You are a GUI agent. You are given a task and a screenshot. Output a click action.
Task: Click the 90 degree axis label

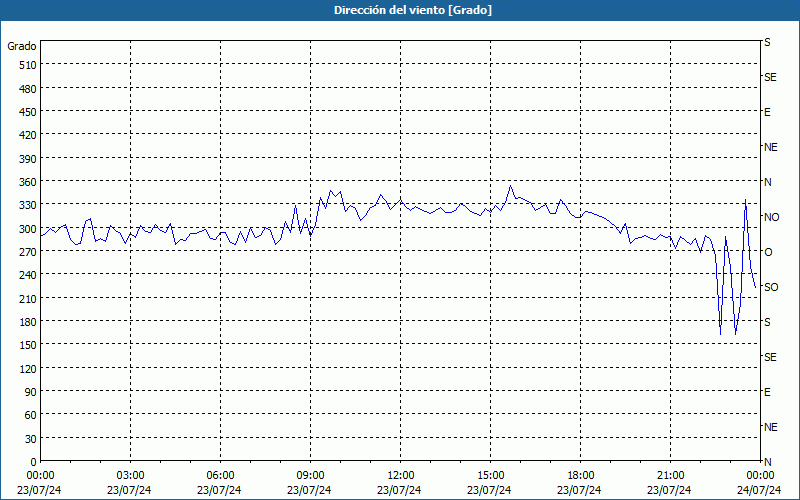click(x=31, y=392)
